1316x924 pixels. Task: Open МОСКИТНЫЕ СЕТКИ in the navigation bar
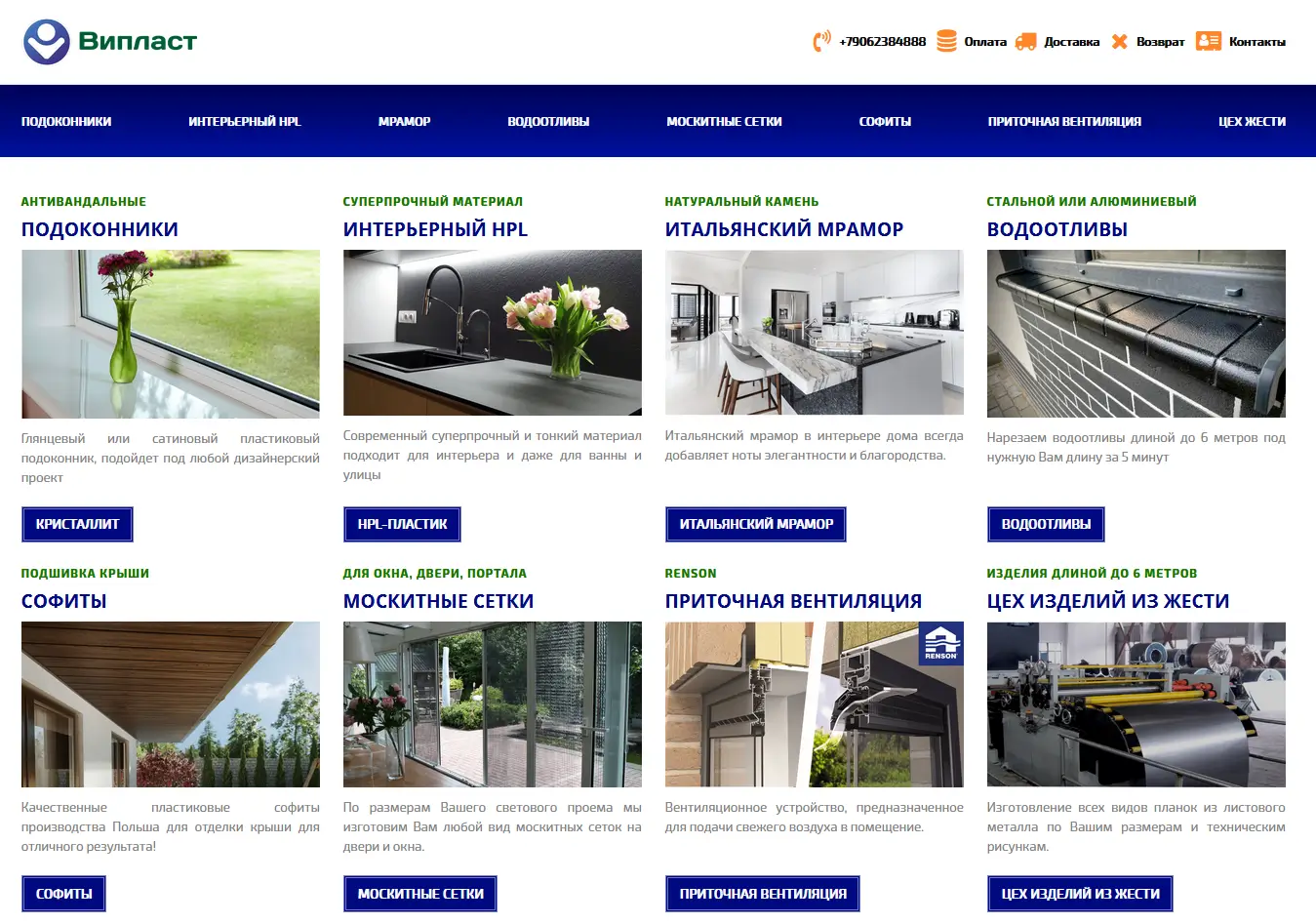[x=724, y=122]
